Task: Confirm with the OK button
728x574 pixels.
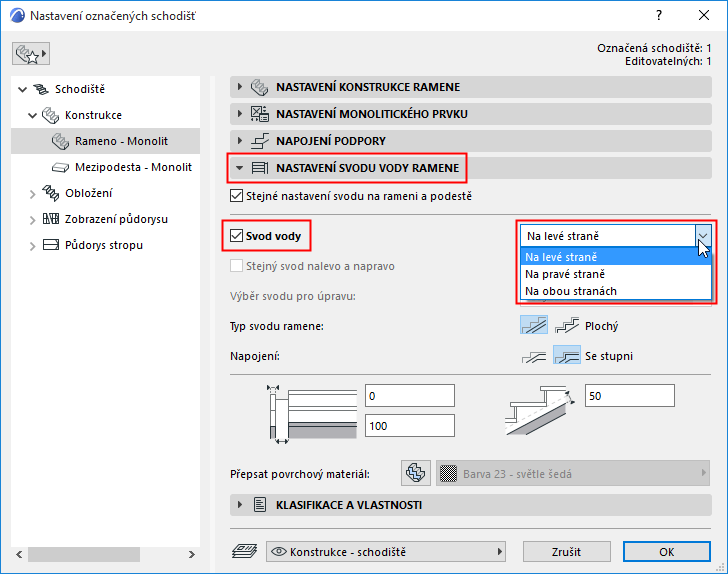Action: click(666, 552)
